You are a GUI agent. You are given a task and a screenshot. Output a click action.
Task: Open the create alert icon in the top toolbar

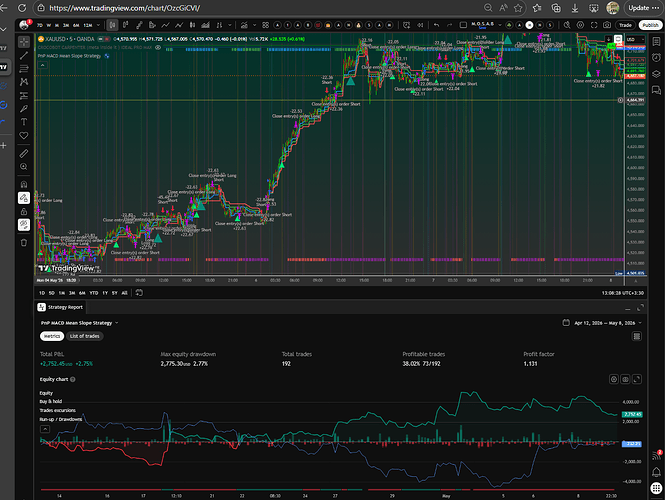coord(406,25)
